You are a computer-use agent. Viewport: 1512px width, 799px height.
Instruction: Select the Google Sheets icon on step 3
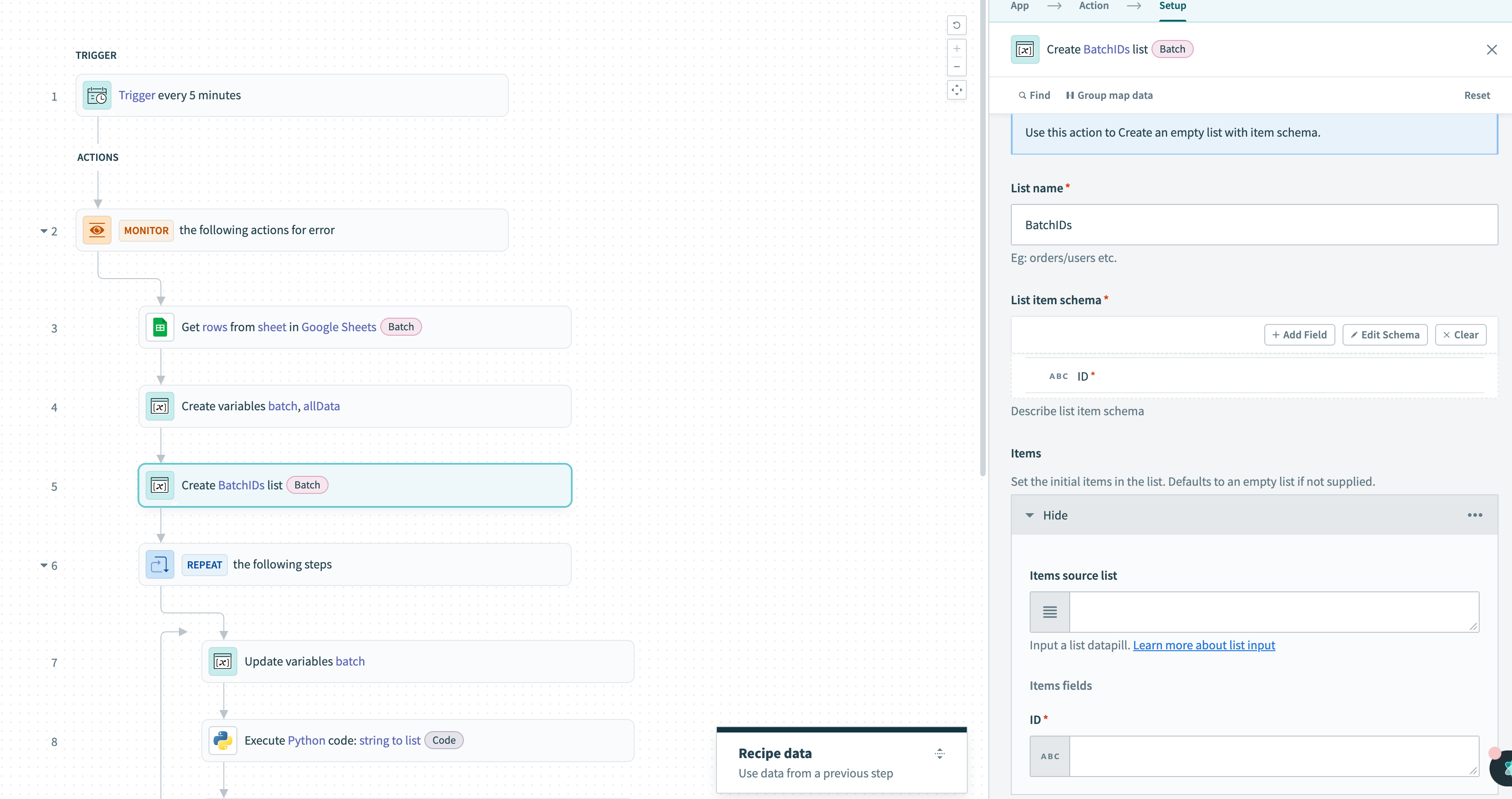[160, 327]
